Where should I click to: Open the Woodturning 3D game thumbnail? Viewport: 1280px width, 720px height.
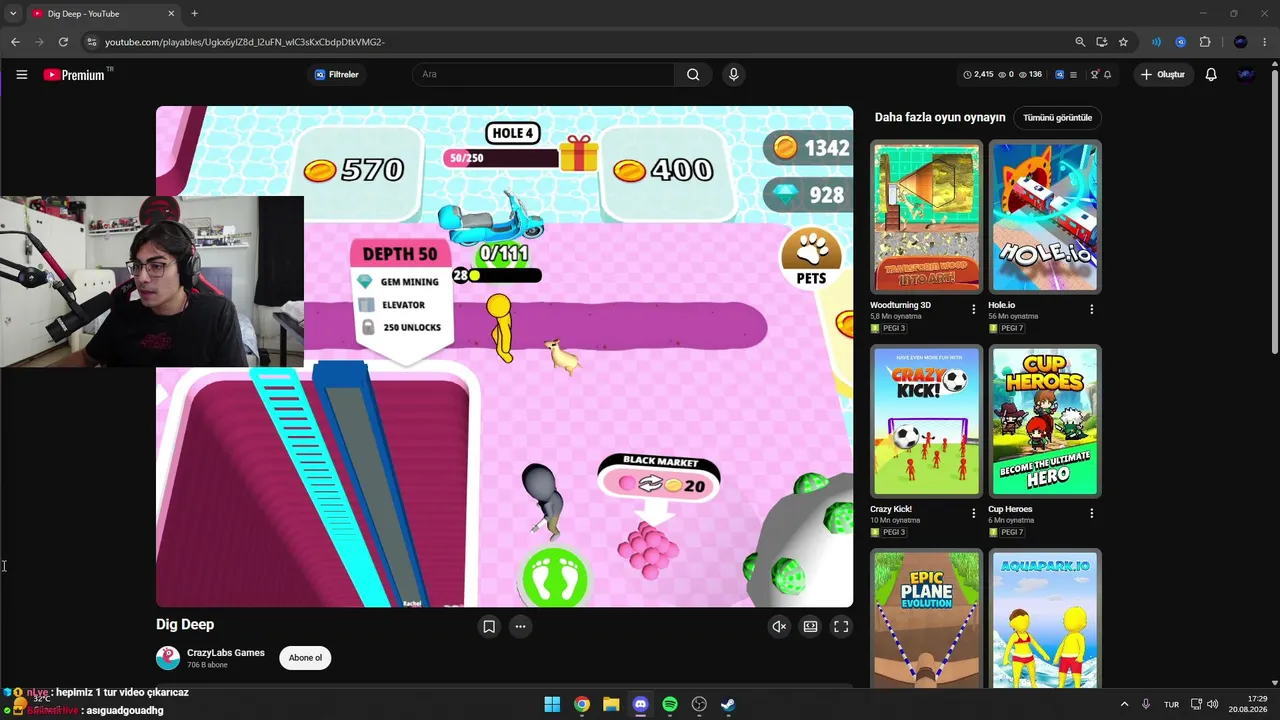coord(926,217)
